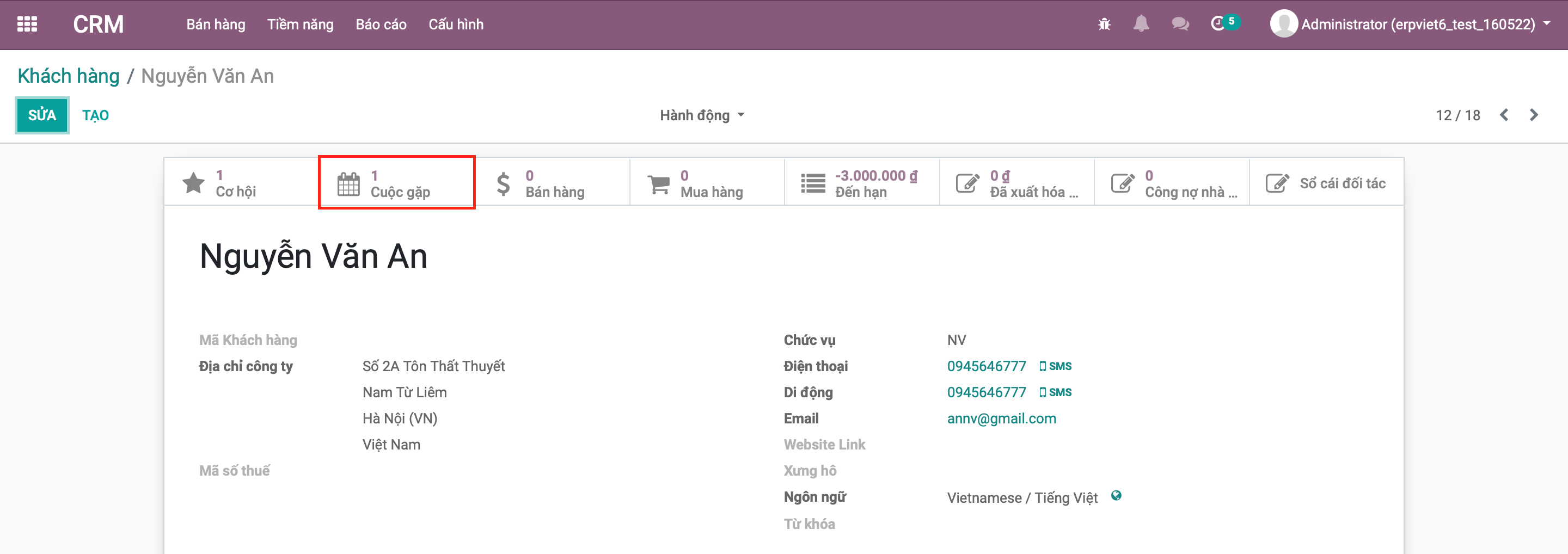Open the Tiềm năng menu
Viewport: 1568px width, 554px height.
tap(300, 24)
